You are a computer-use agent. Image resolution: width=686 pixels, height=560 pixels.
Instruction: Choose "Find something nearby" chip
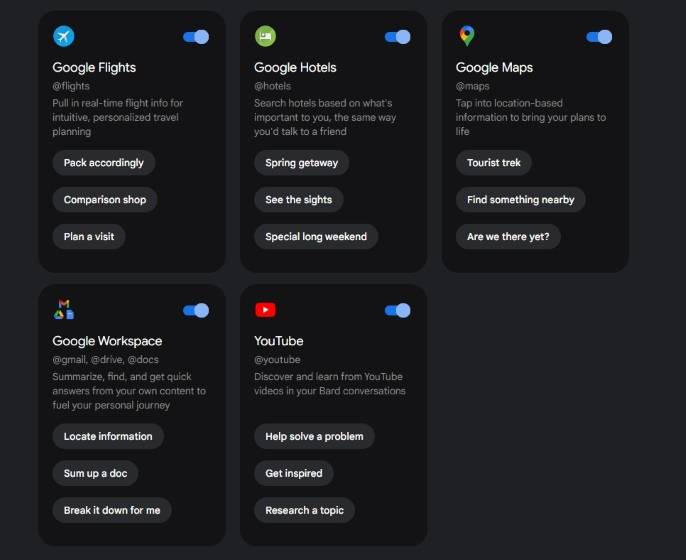coord(521,200)
